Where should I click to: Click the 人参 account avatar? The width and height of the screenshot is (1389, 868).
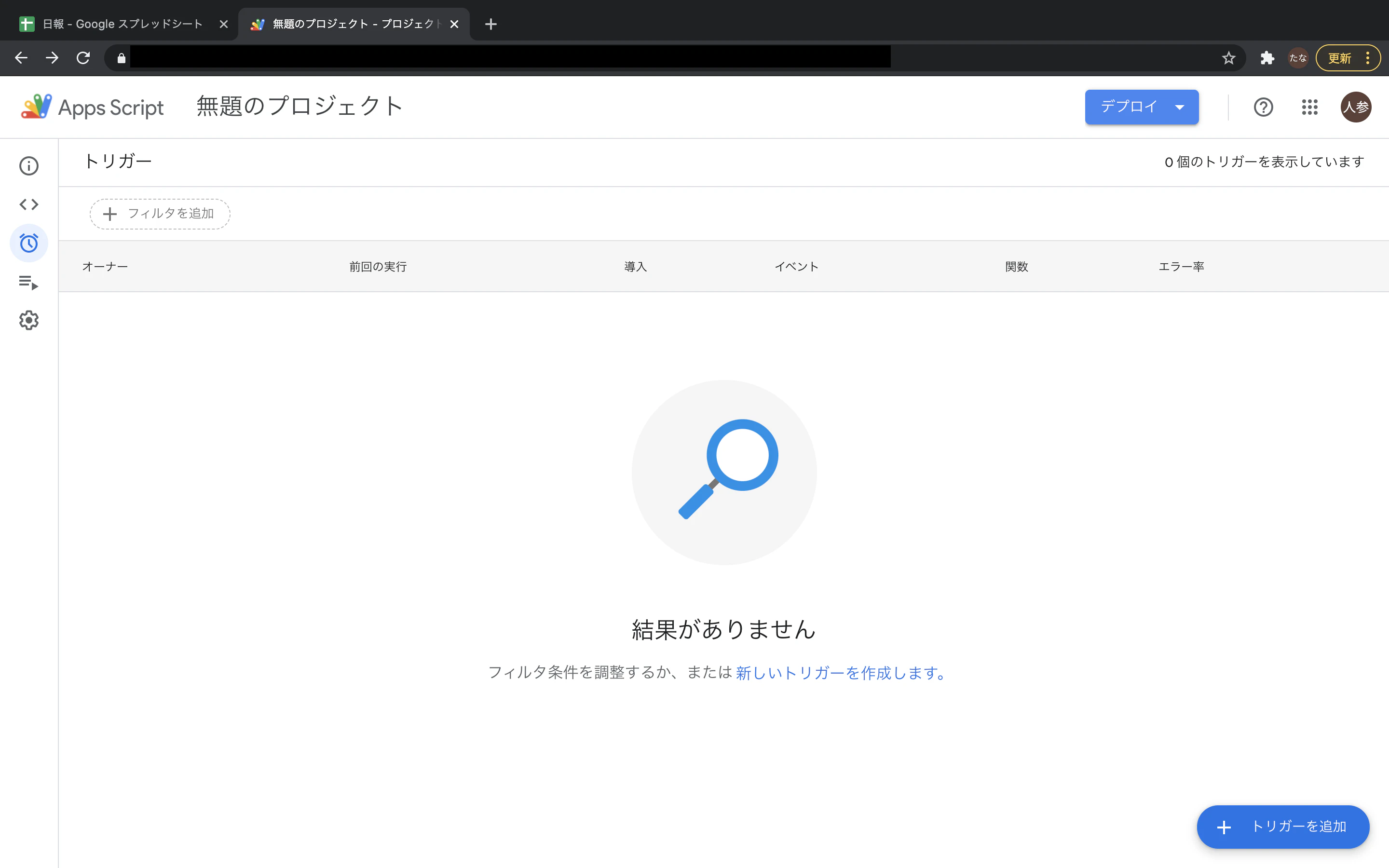pos(1356,107)
